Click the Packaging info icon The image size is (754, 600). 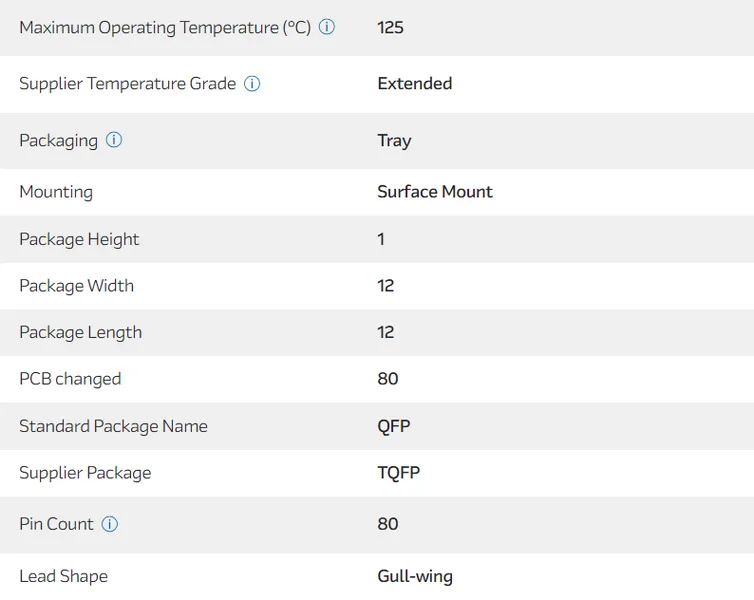coord(114,140)
